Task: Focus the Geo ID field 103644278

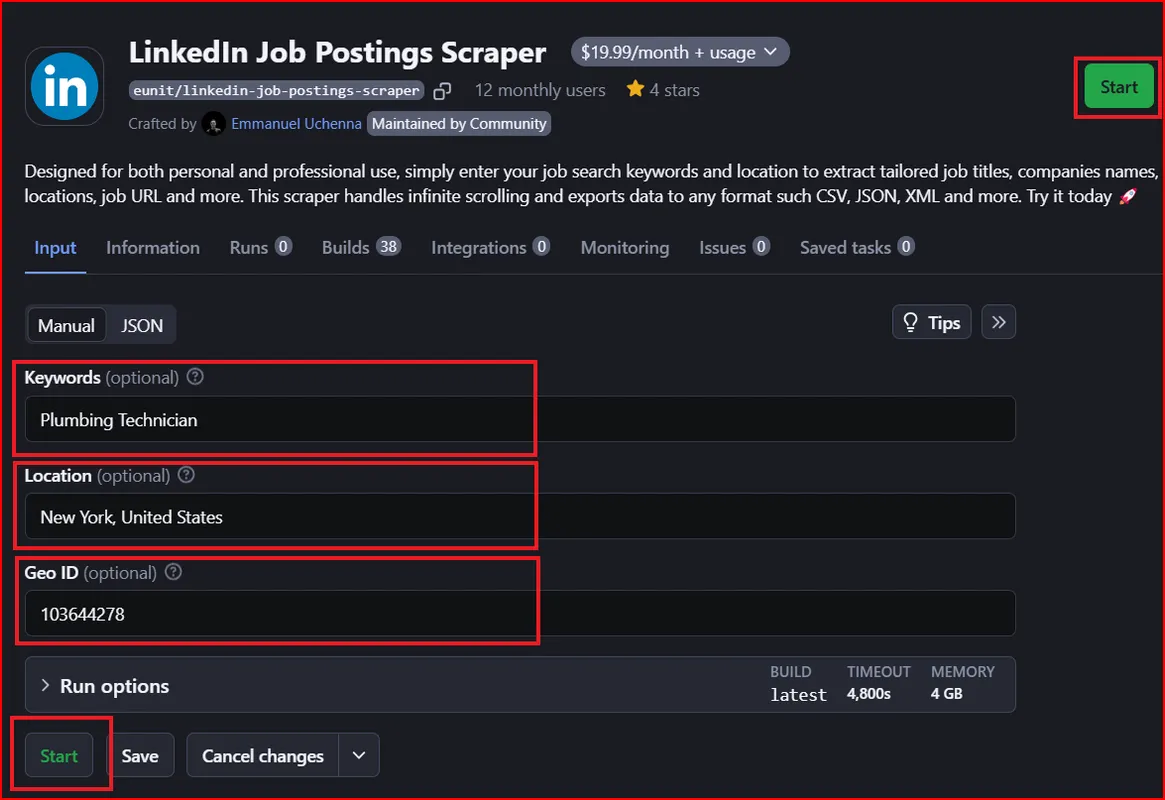Action: tap(520, 614)
